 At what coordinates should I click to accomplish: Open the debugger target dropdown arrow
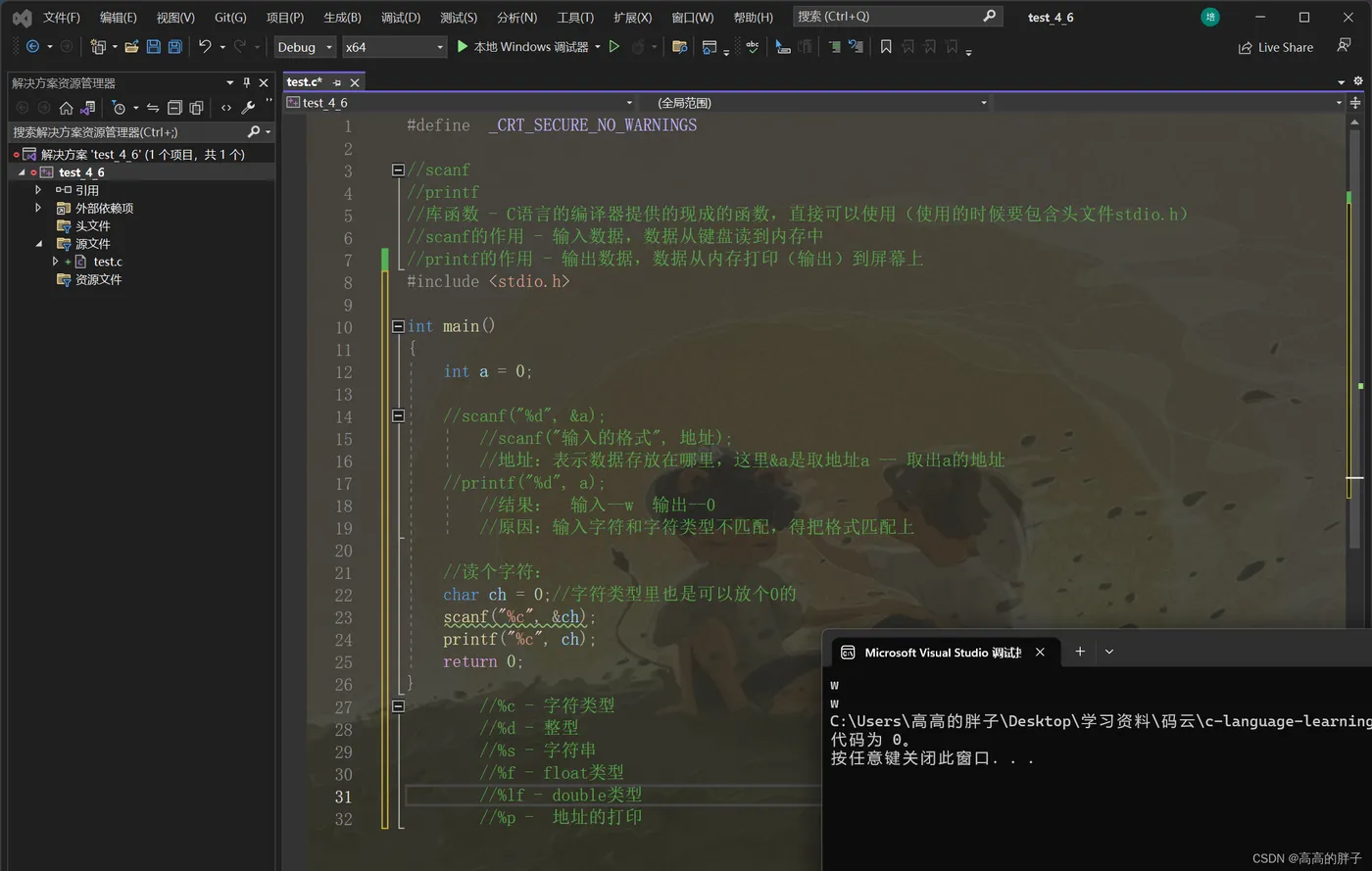point(597,46)
